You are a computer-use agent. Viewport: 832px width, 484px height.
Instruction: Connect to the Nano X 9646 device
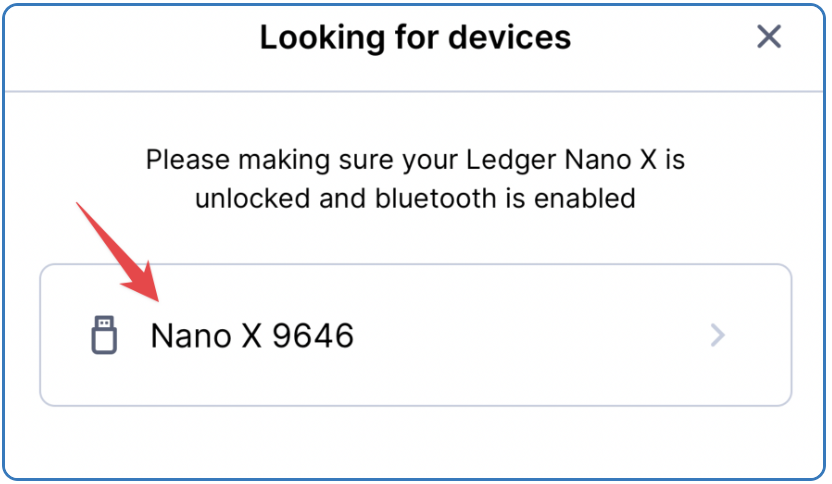click(415, 335)
